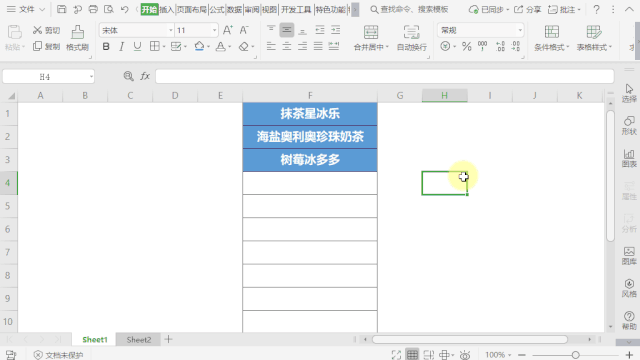Switch to the Sheet2 tab
The image size is (640, 360).
(x=139, y=340)
